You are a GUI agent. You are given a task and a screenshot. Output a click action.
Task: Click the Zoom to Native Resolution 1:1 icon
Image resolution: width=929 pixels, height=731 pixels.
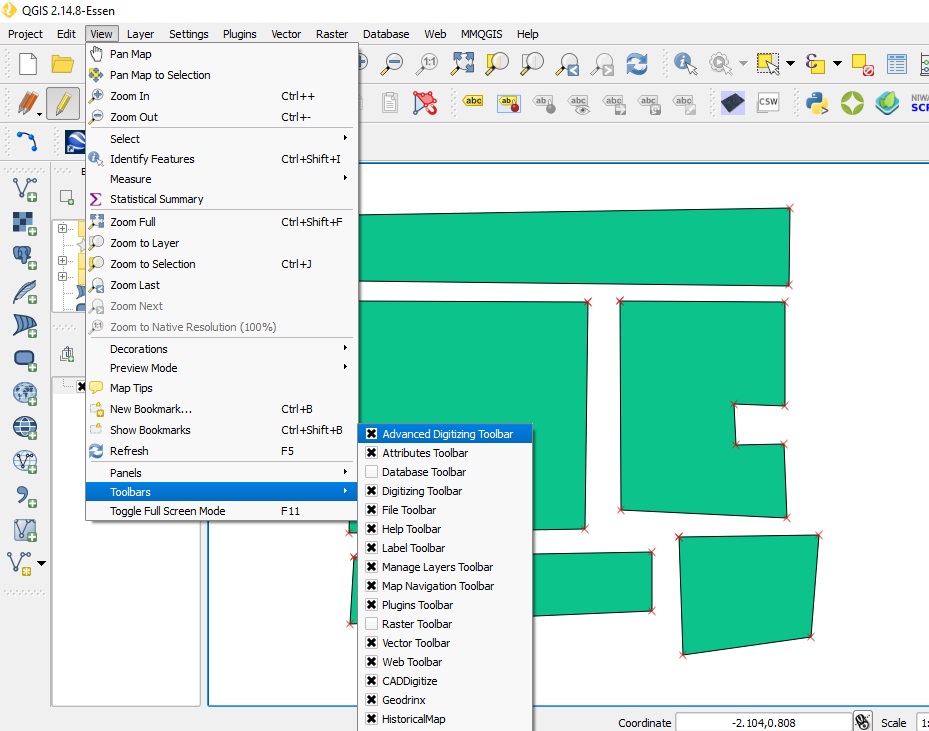click(427, 63)
